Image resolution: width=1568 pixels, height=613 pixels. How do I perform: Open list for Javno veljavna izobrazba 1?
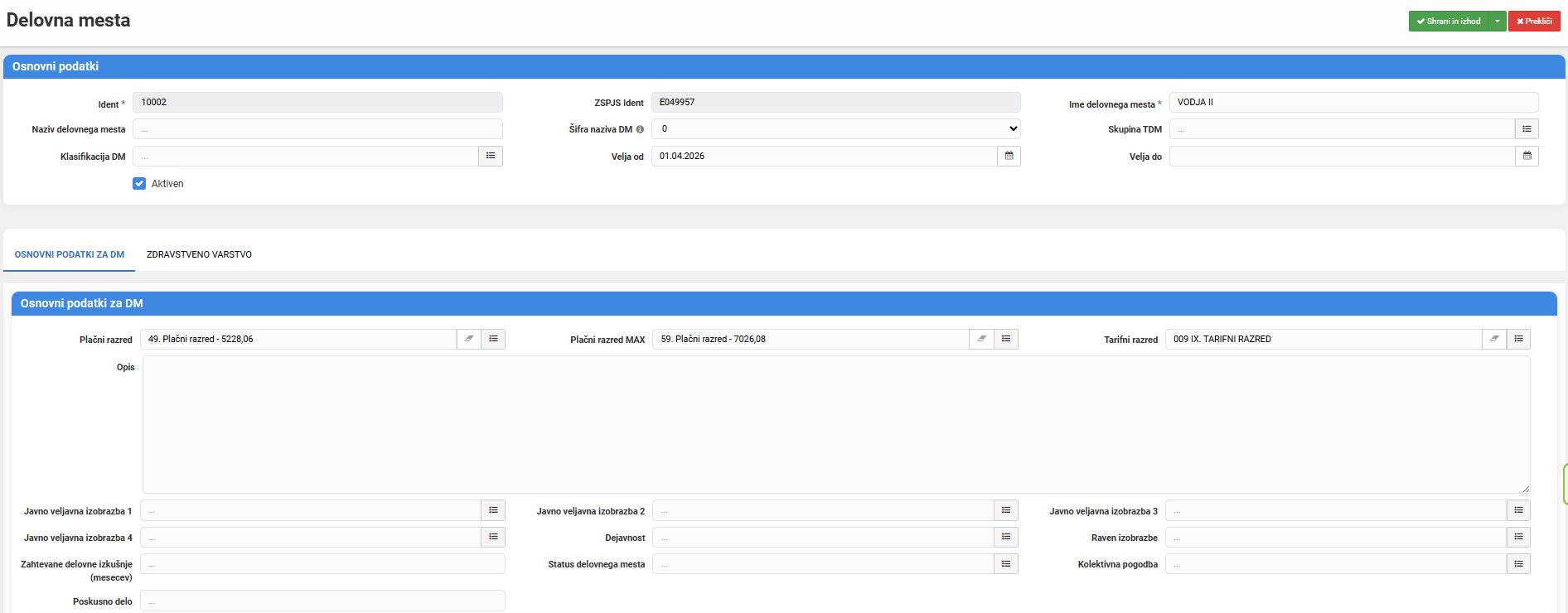[493, 510]
